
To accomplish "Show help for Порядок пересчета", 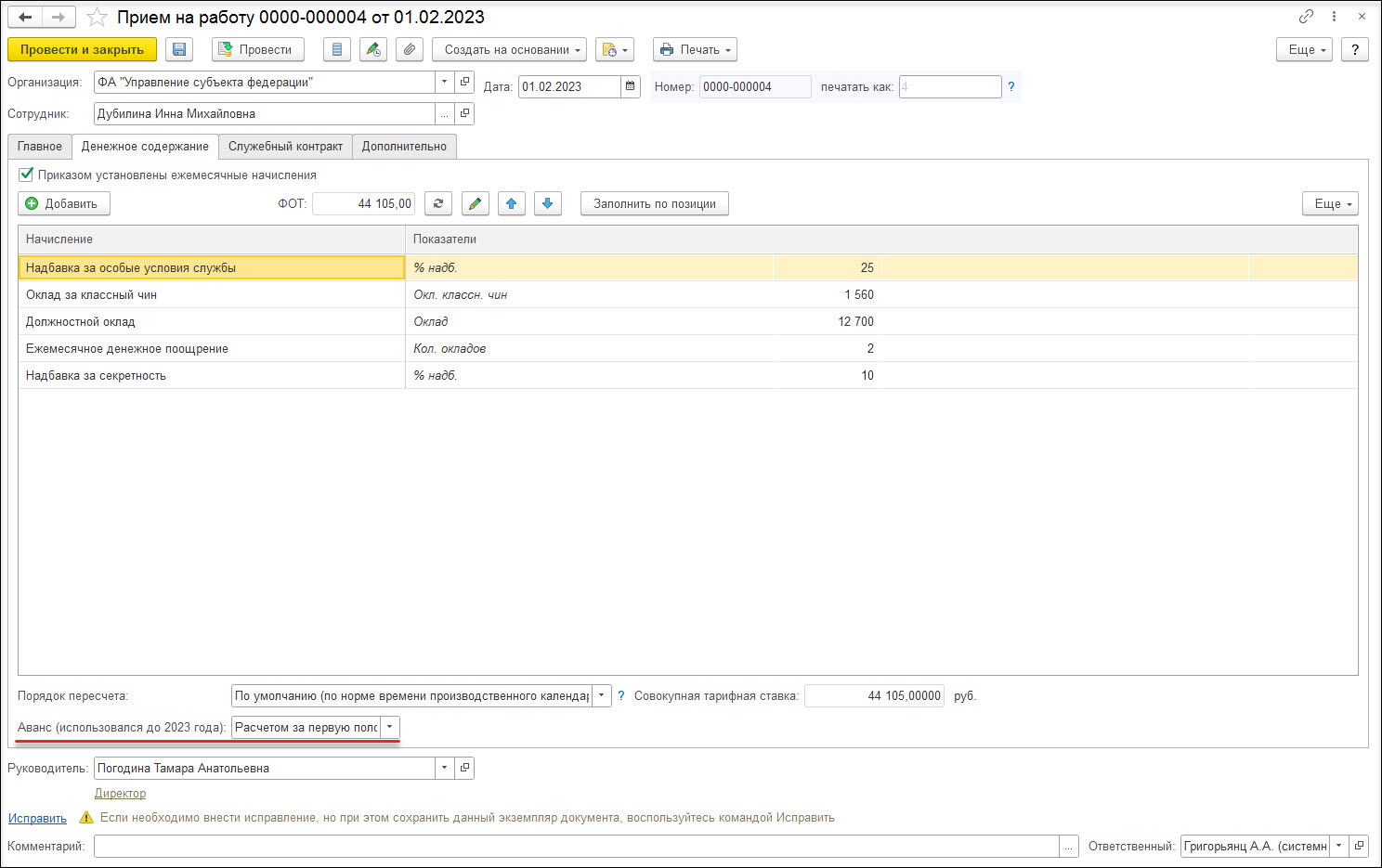I will 621,695.
